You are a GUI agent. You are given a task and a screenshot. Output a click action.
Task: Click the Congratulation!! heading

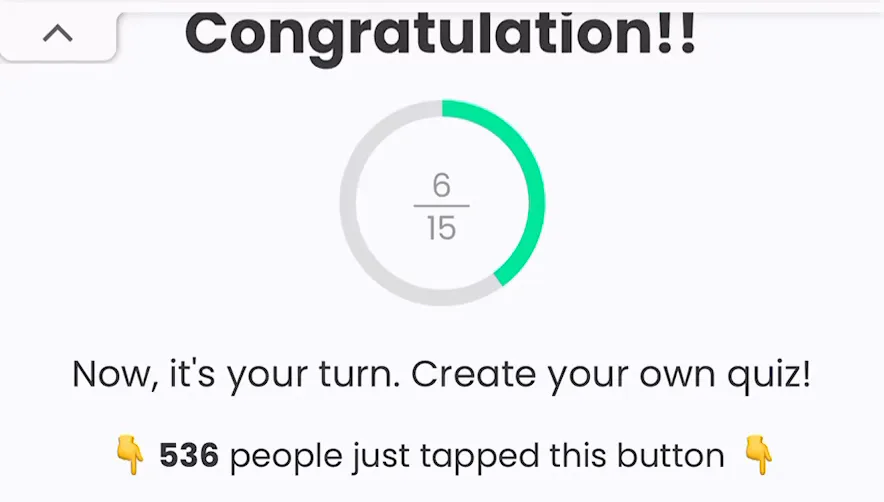441,35
